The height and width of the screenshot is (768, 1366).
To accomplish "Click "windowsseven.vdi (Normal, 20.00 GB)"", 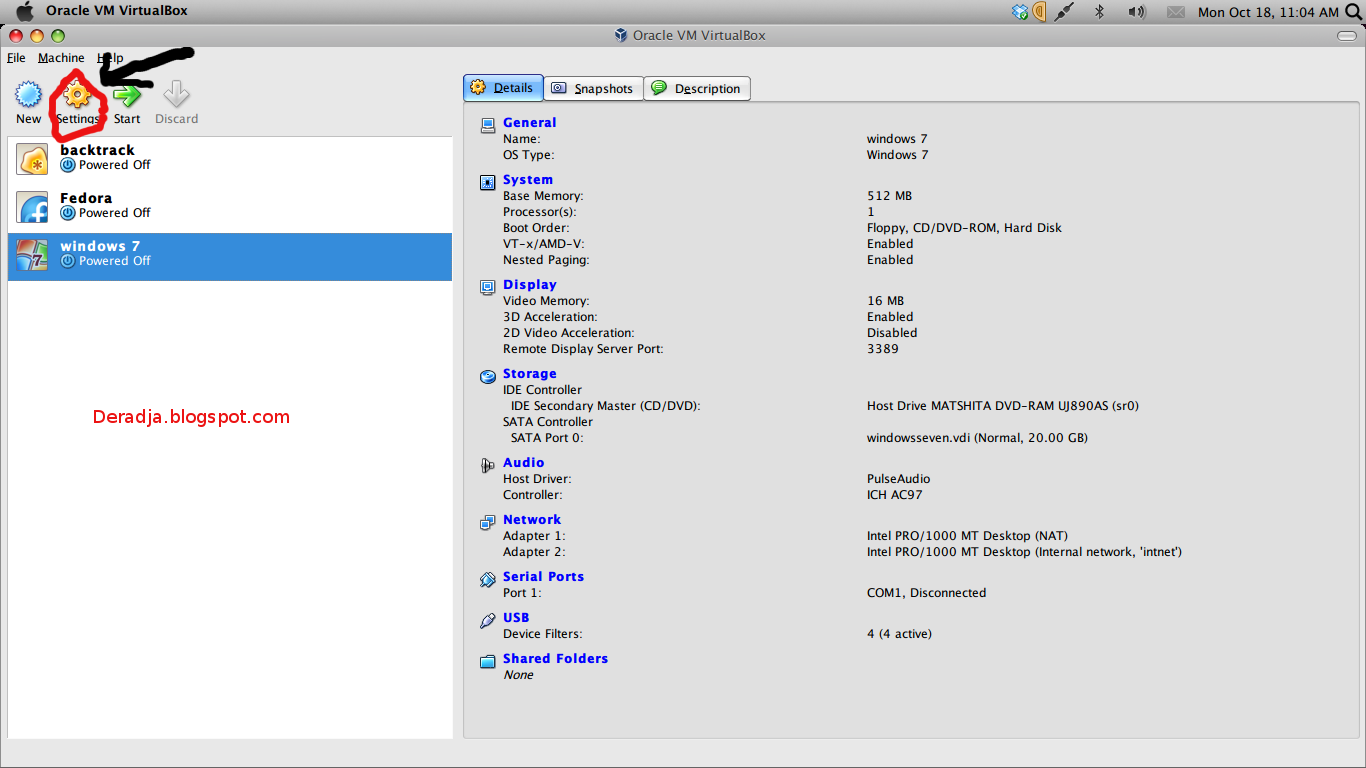I will [x=977, y=438].
